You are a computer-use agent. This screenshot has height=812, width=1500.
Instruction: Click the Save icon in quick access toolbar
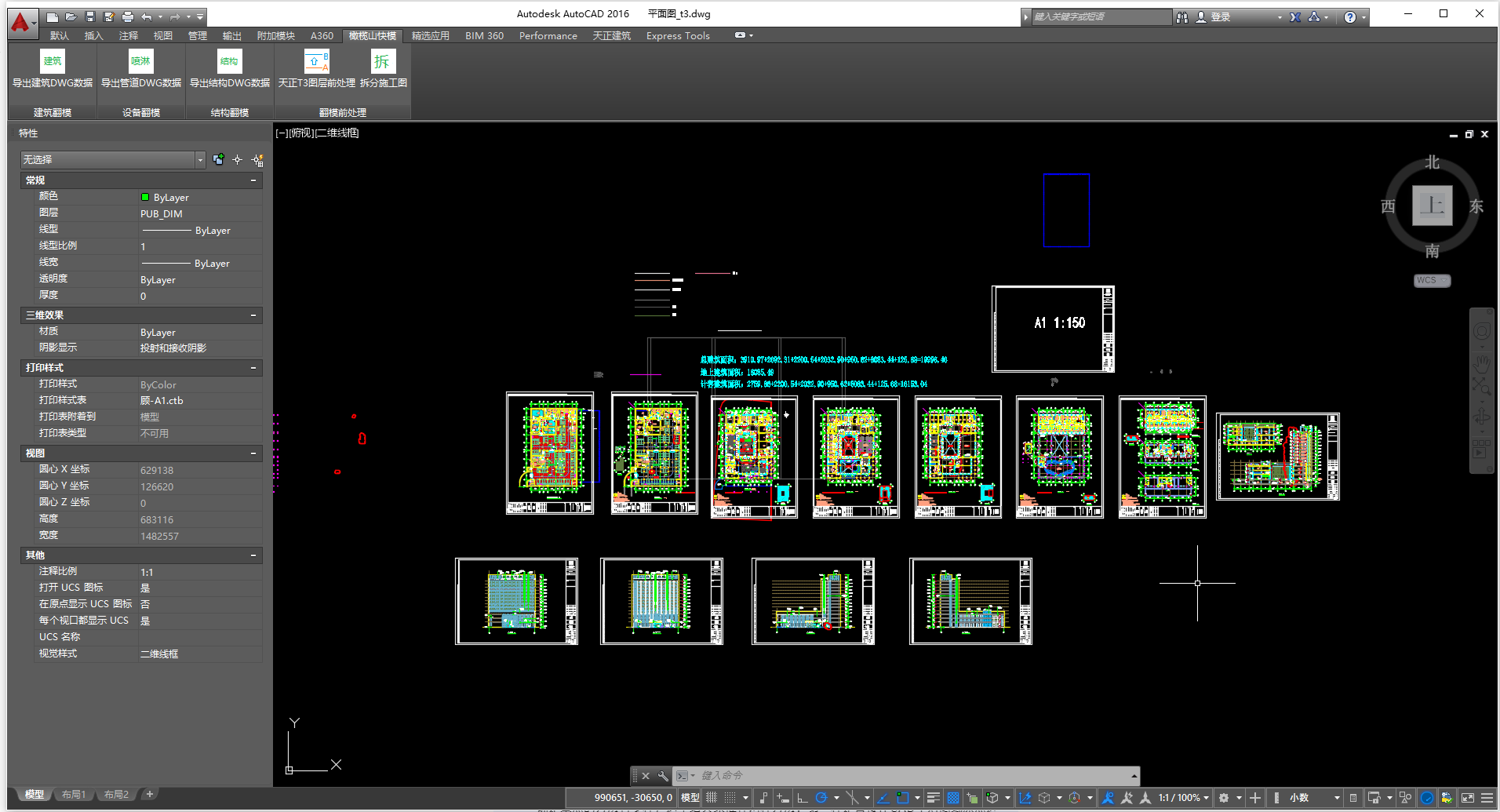90,16
